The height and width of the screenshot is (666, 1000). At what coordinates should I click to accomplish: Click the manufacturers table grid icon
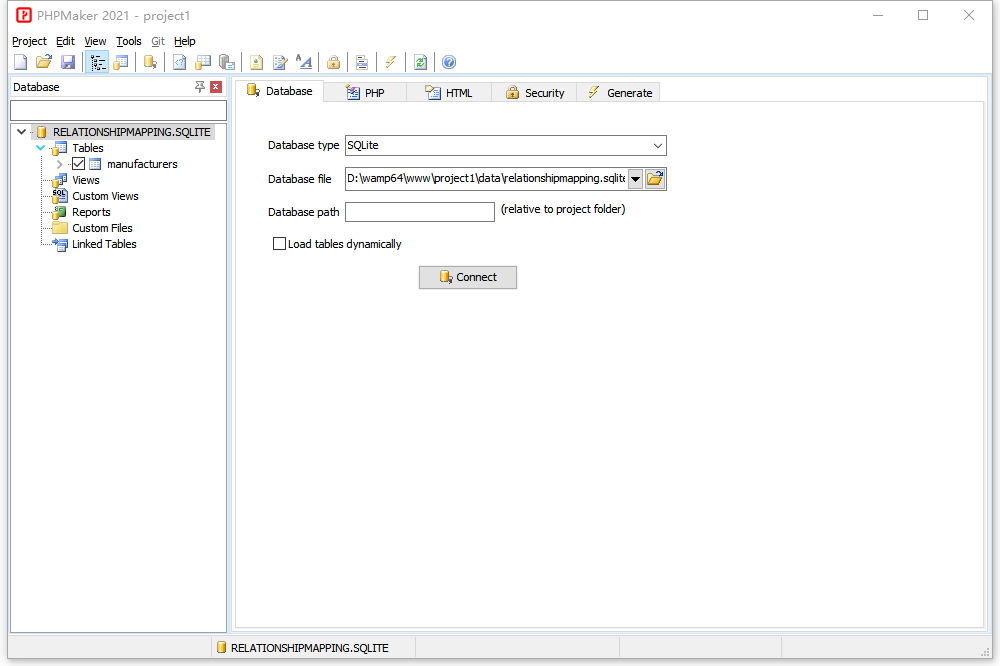click(x=95, y=165)
